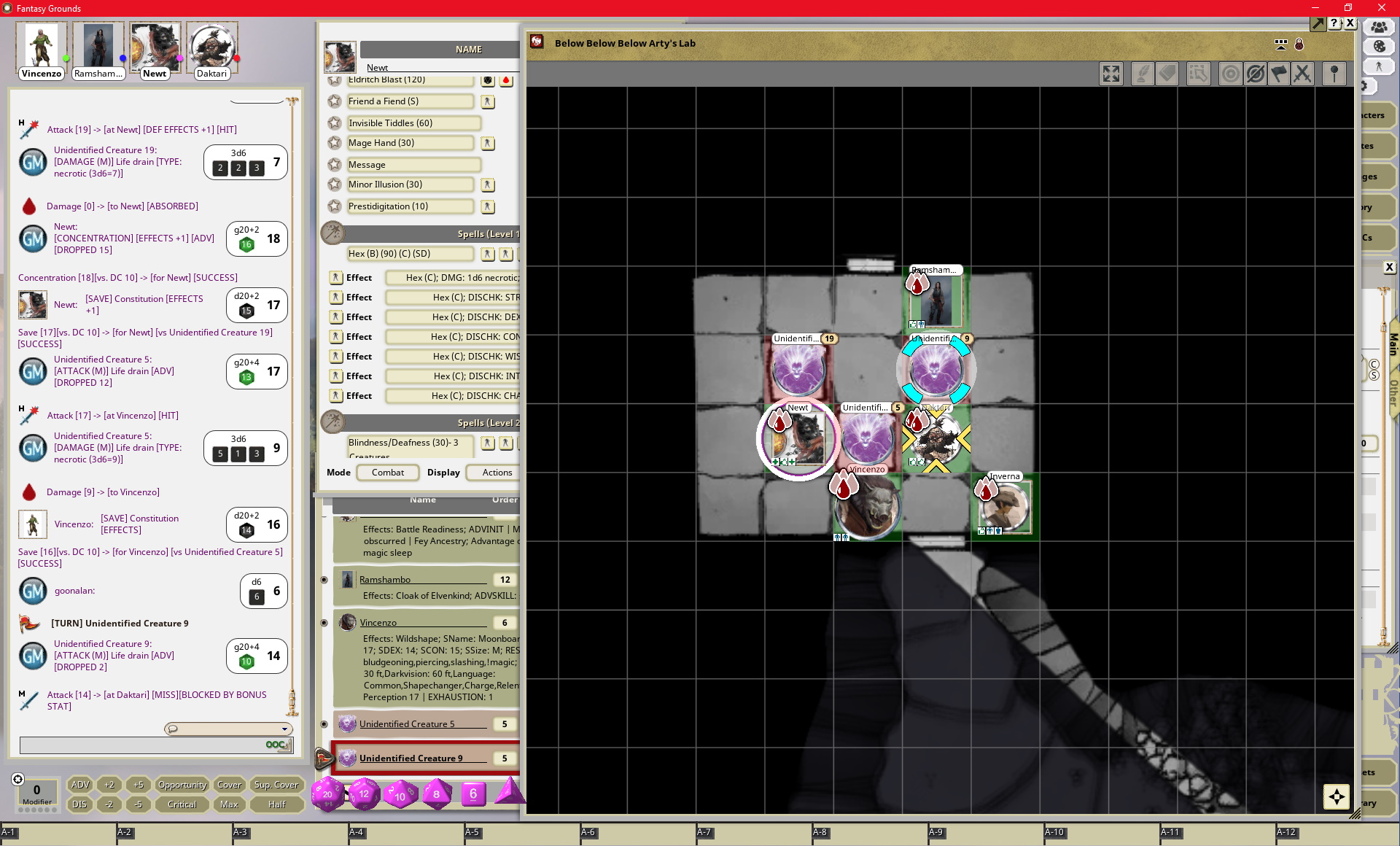This screenshot has height=846, width=1400.
Task: Click the Opportunity modifier button
Action: pyautogui.click(x=182, y=785)
